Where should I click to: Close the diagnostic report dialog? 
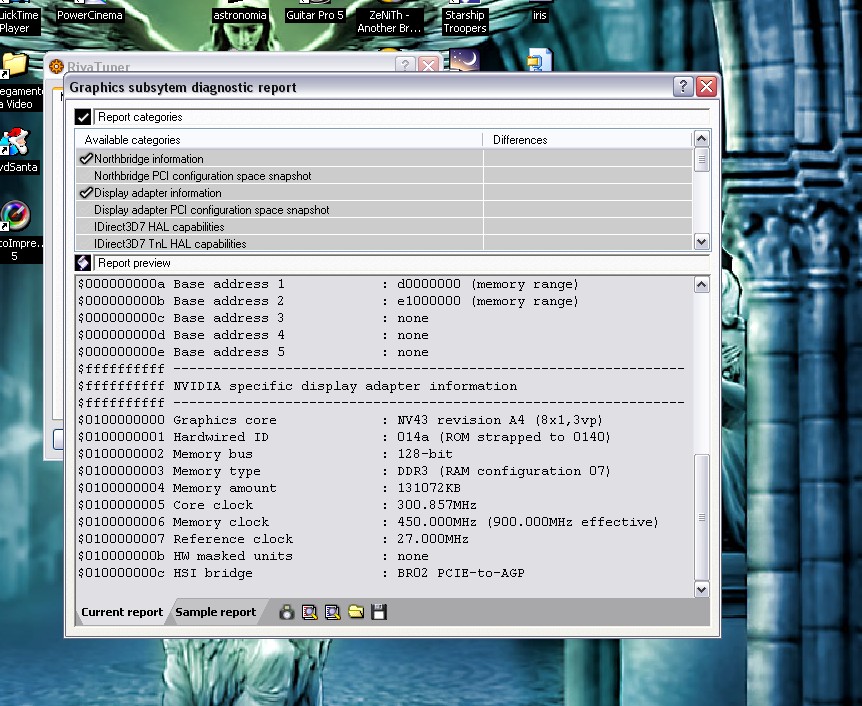706,86
